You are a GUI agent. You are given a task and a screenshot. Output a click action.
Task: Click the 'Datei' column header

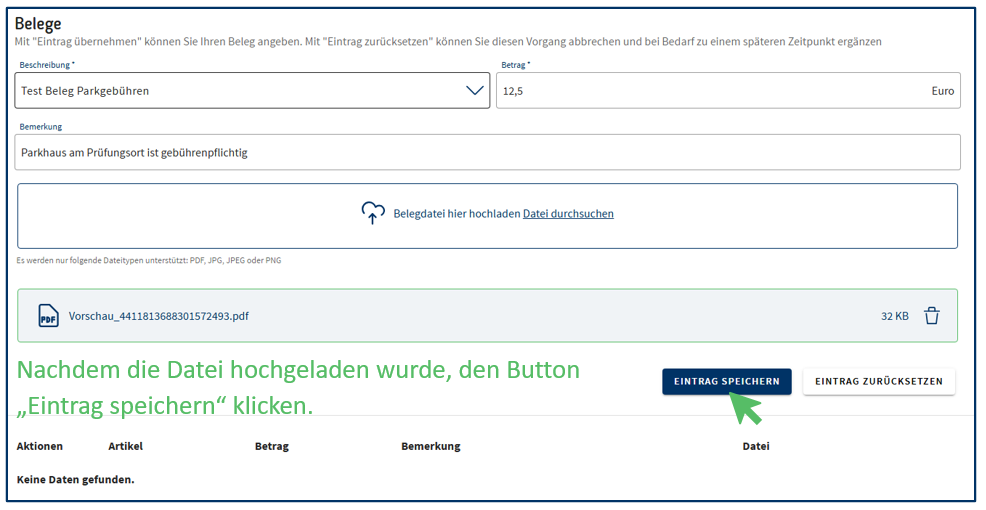click(x=756, y=446)
